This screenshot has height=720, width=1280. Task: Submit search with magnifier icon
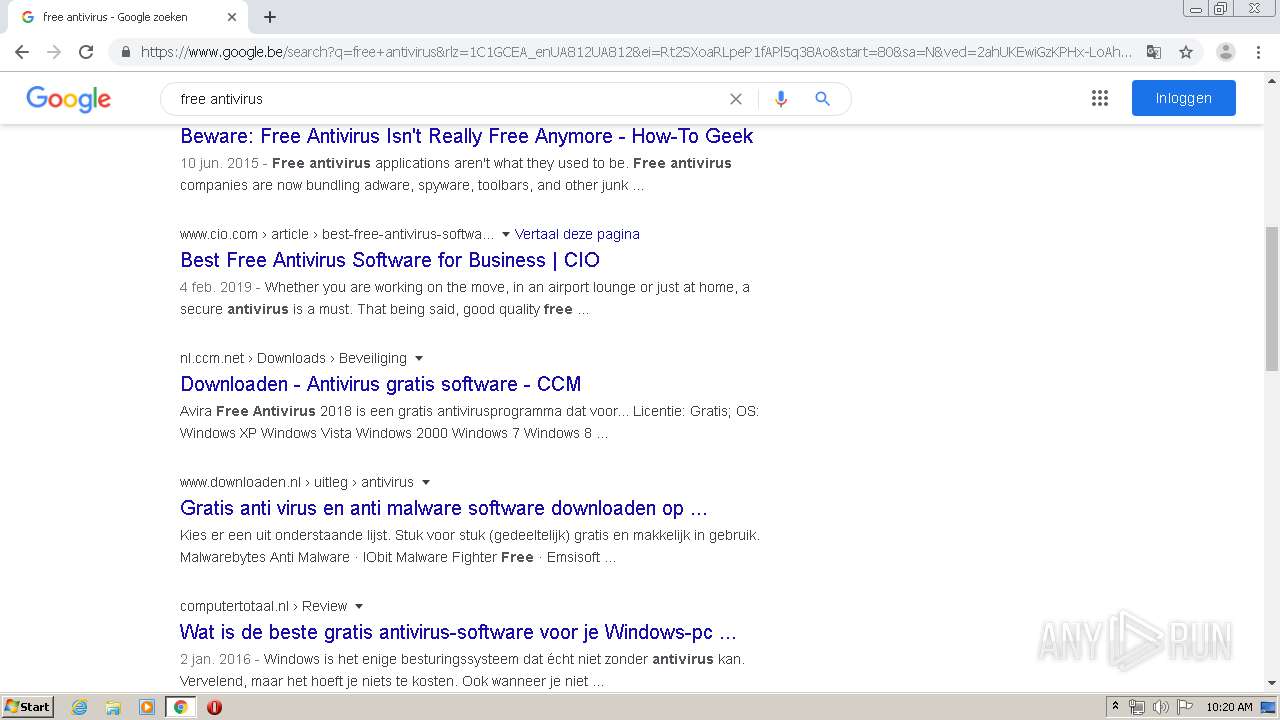tap(822, 99)
